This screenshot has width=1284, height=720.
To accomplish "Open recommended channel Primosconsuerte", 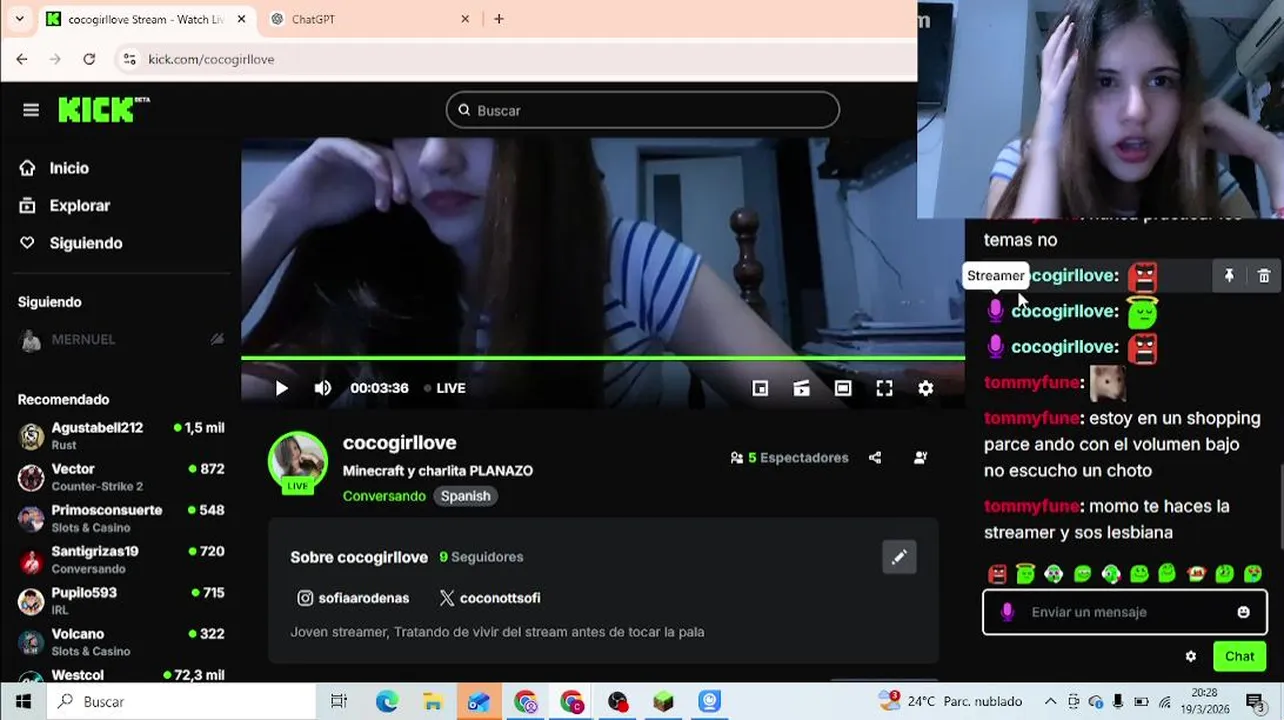I will point(120,518).
